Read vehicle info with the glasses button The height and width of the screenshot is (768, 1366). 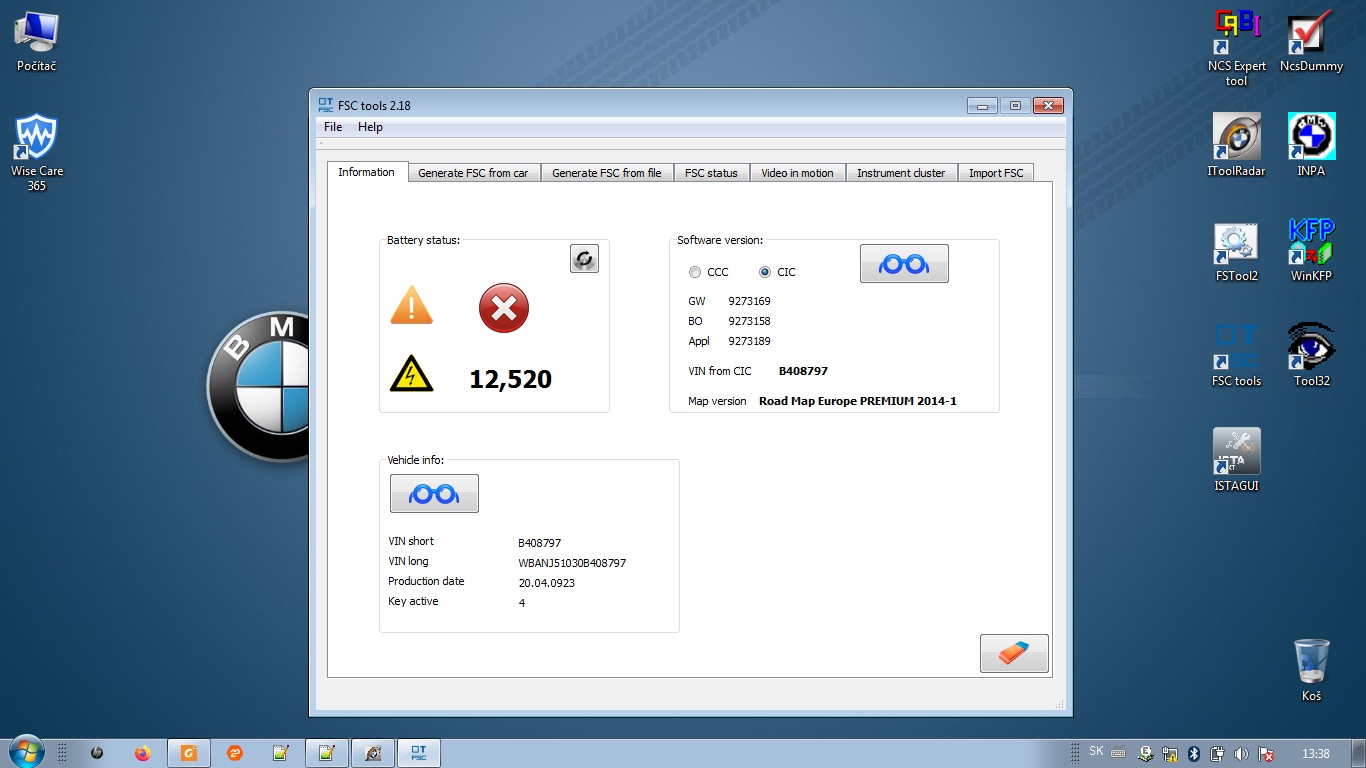pyautogui.click(x=434, y=494)
